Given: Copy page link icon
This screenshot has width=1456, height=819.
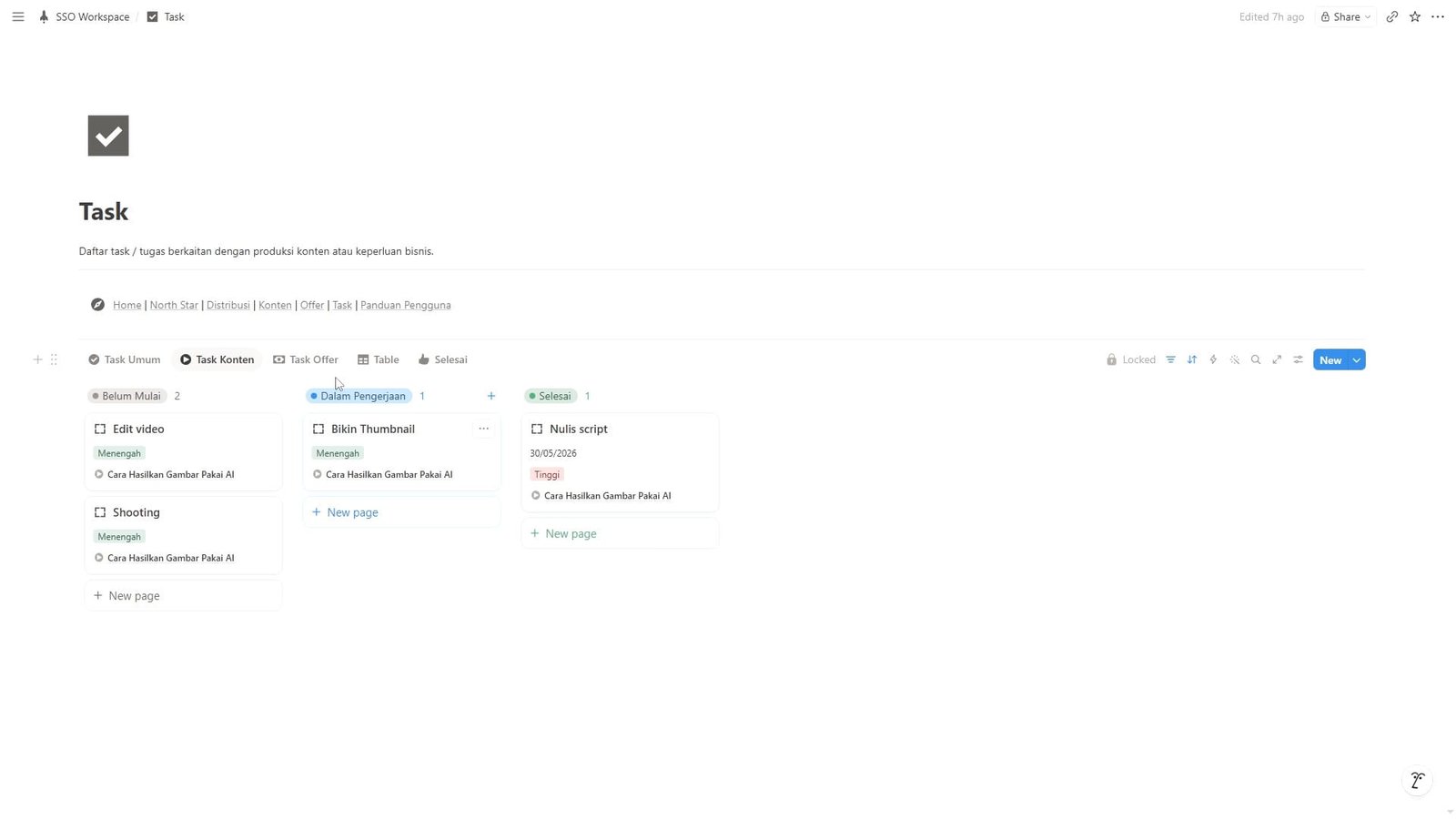Looking at the screenshot, I should [x=1391, y=16].
